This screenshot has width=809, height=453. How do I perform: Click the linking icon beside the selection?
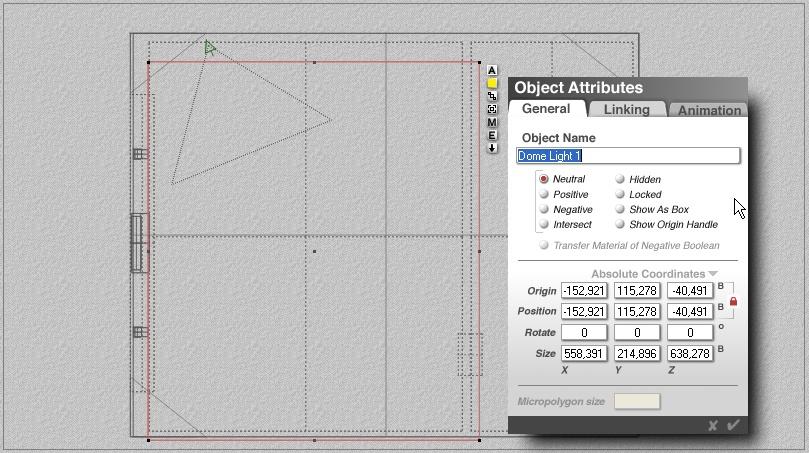click(x=492, y=96)
